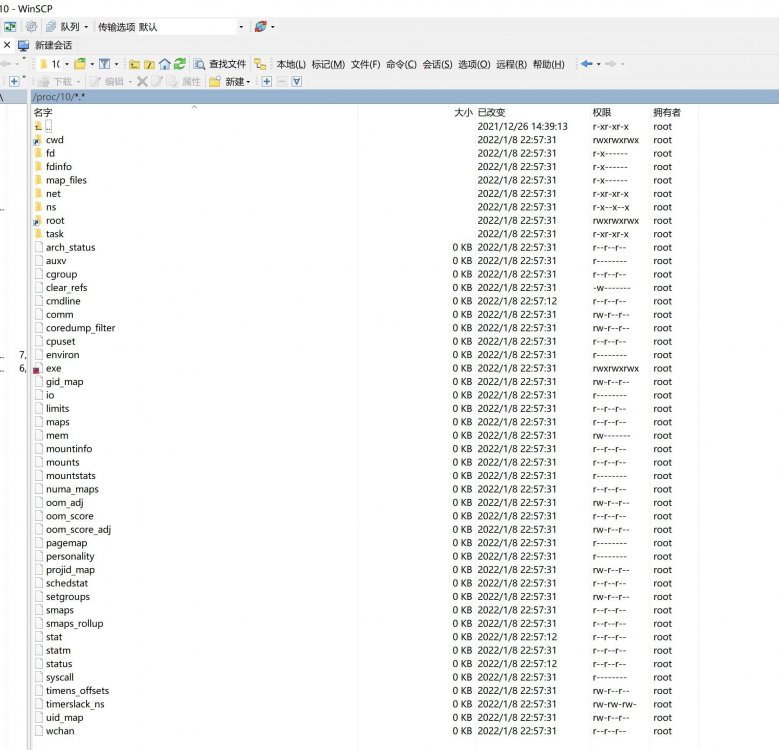Click the new session monitor icon
779x750 pixels.
(23, 45)
